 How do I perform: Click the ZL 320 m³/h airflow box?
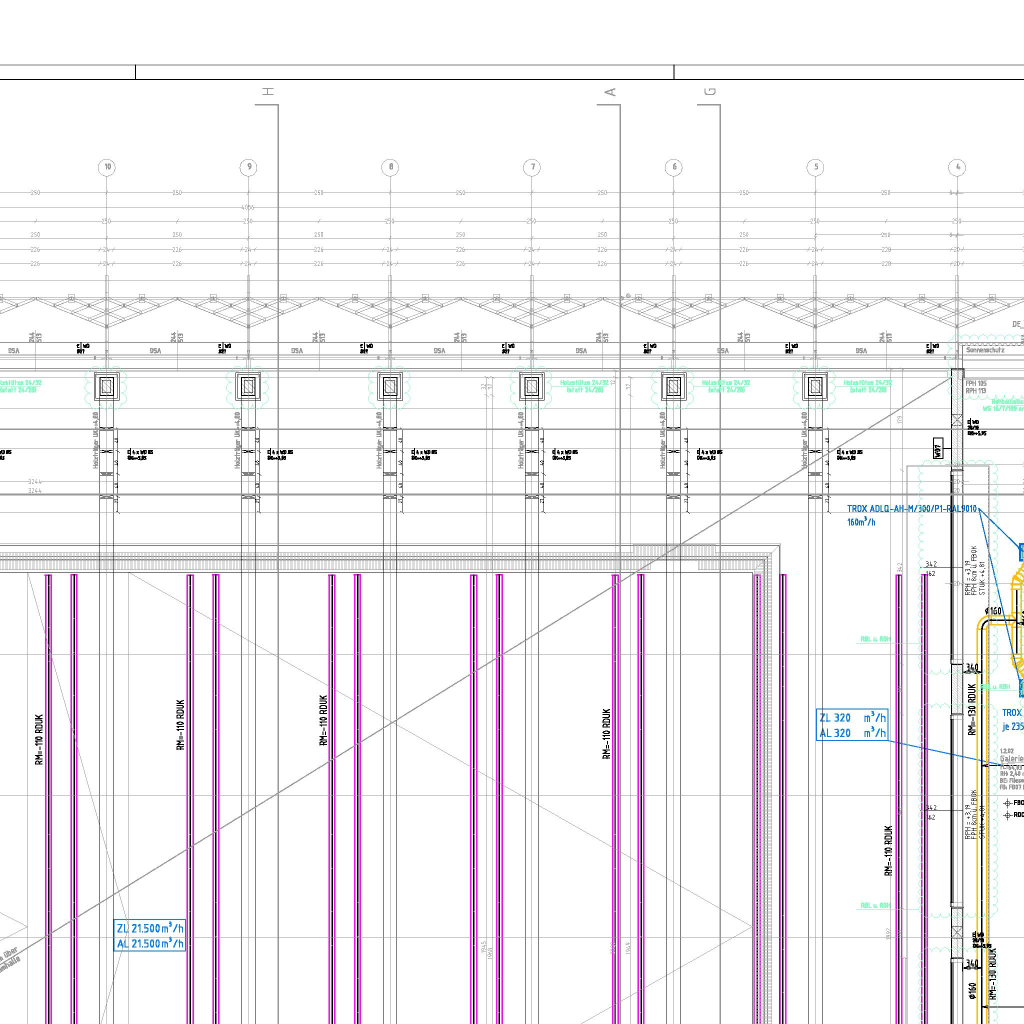tap(853, 725)
